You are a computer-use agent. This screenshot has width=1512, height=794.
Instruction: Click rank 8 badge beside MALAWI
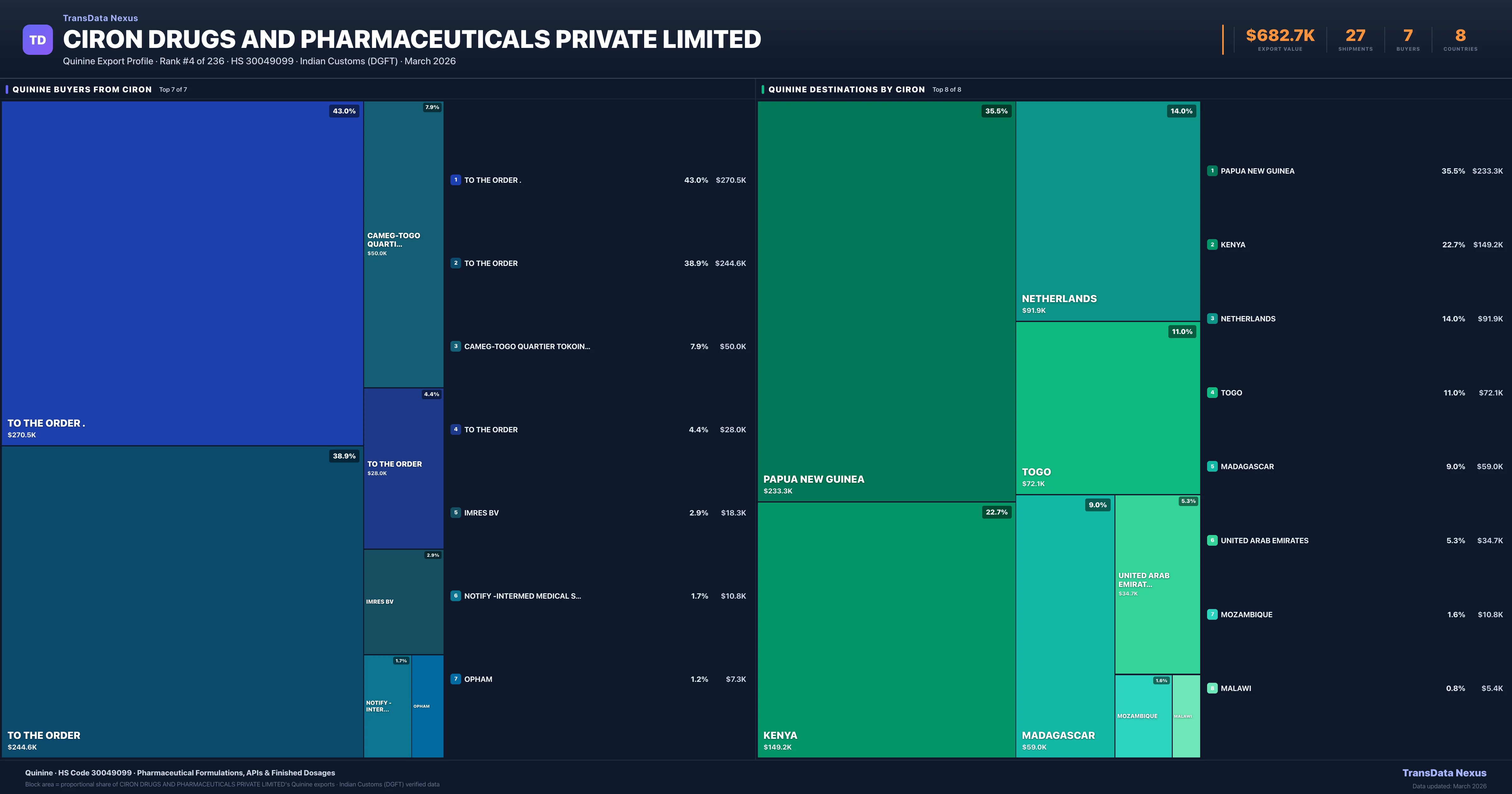pyautogui.click(x=1212, y=688)
